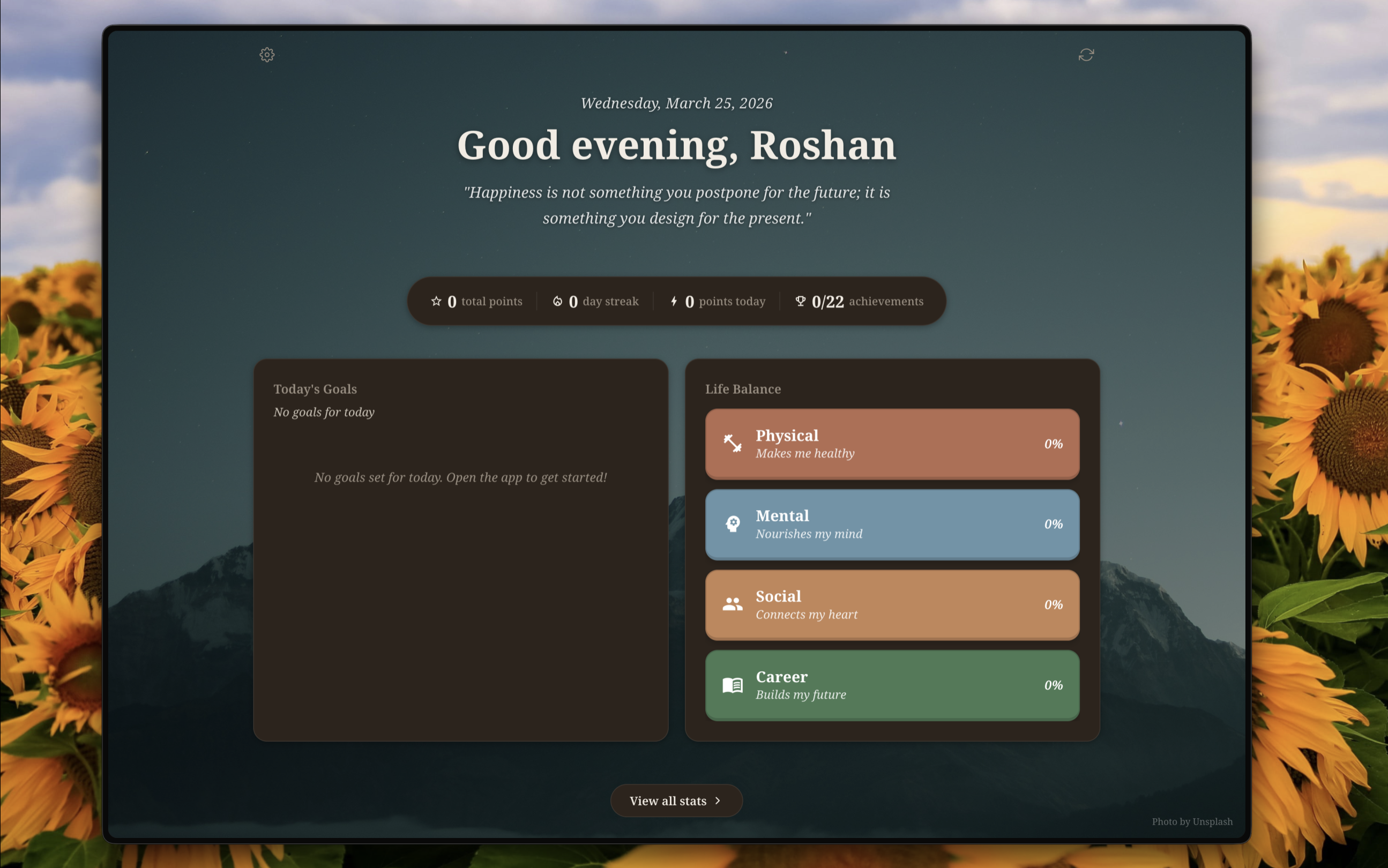This screenshot has height=868, width=1388.
Task: Open the Social life balance card
Action: tap(891, 604)
